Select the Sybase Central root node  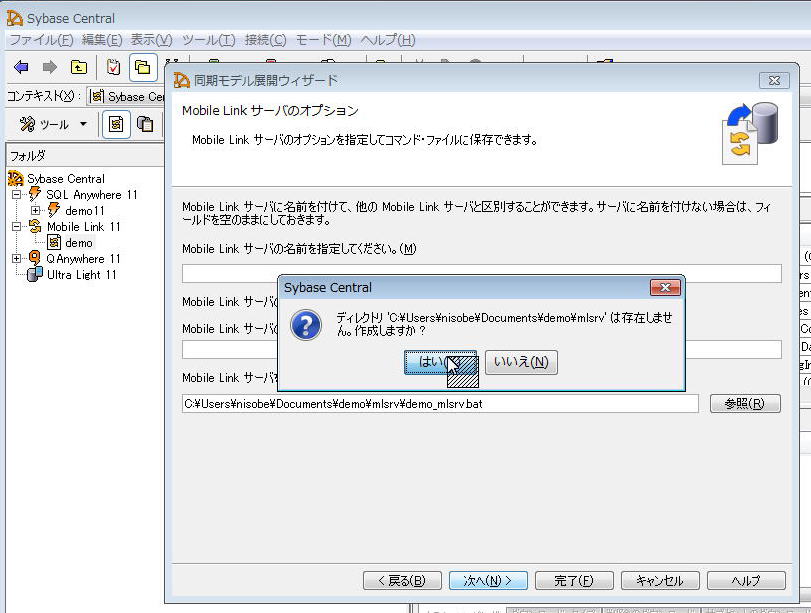tap(65, 178)
